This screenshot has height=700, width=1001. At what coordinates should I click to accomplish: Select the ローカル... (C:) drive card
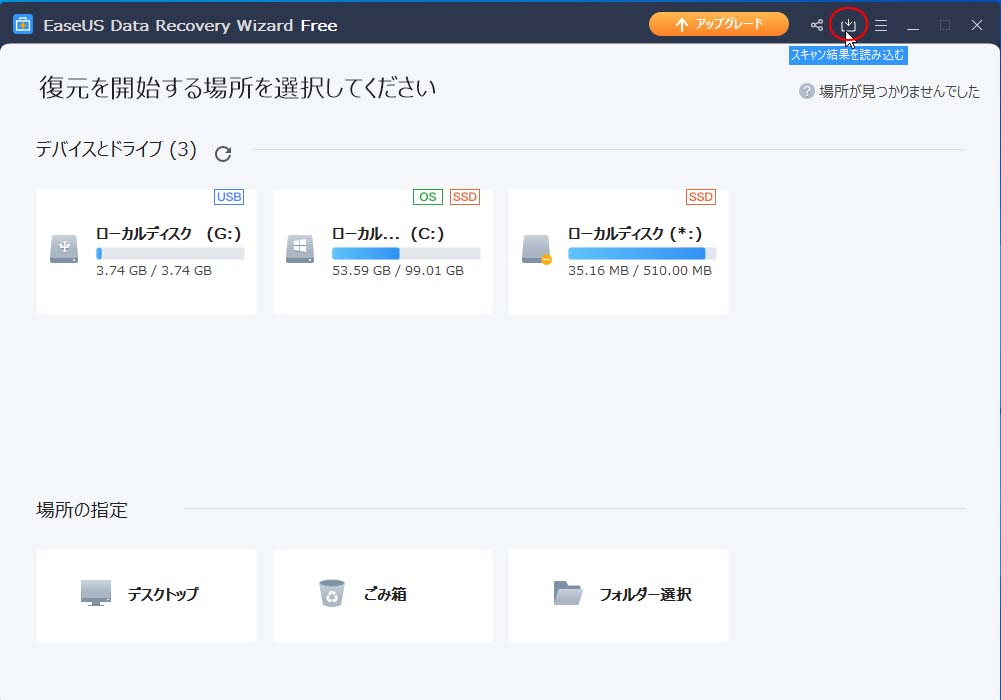click(382, 251)
